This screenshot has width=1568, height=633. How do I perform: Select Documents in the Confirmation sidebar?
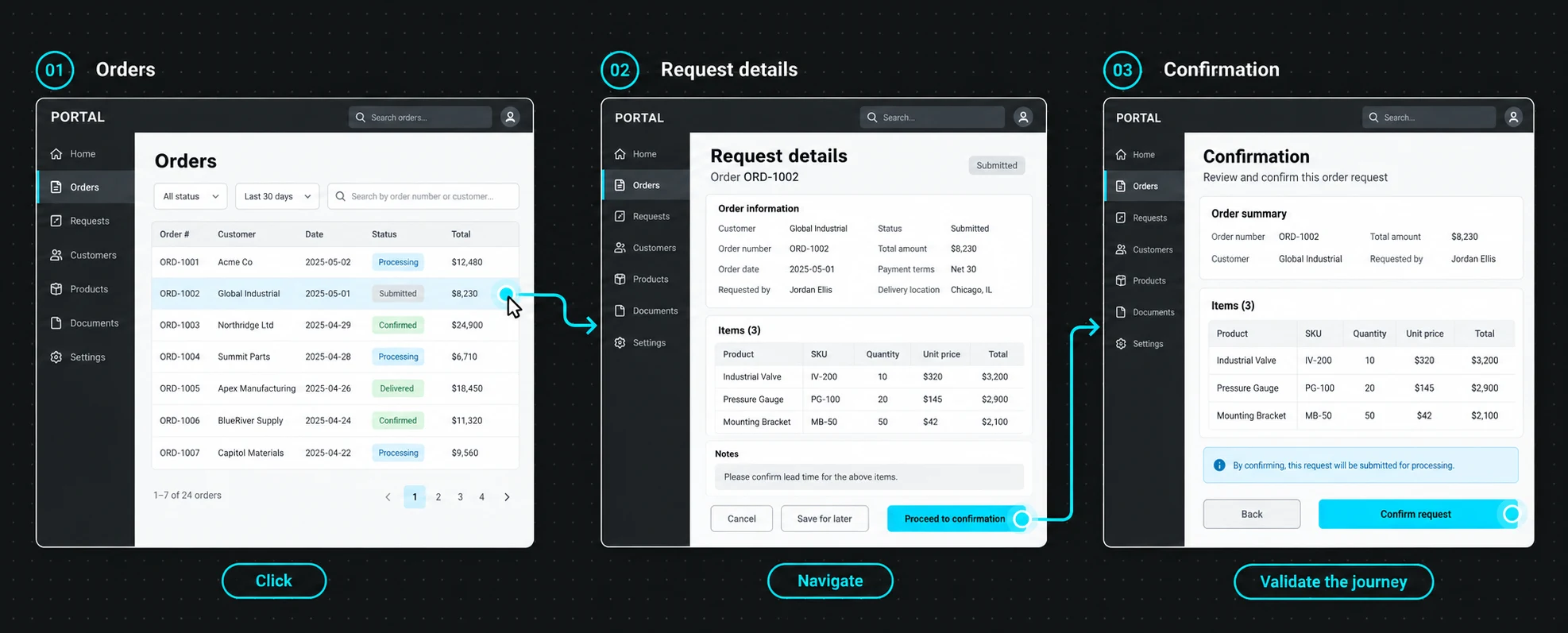[x=1145, y=312]
